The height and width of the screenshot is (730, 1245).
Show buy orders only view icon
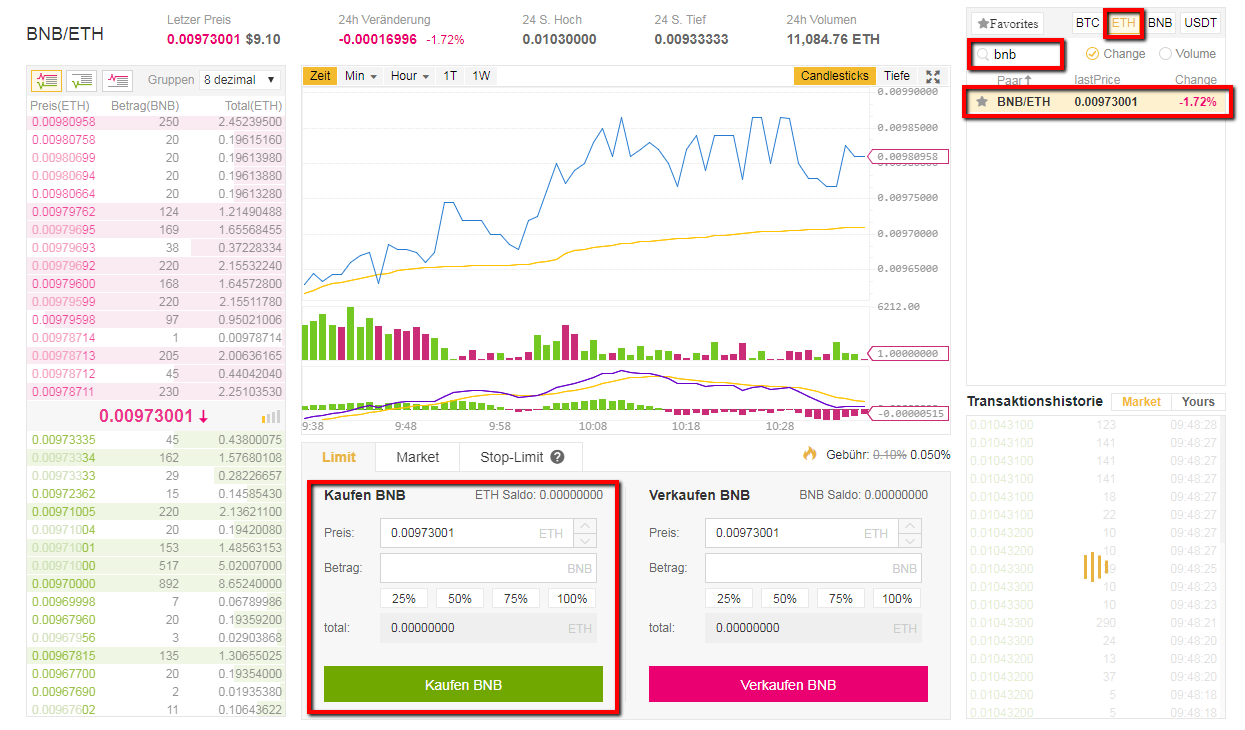click(x=82, y=80)
